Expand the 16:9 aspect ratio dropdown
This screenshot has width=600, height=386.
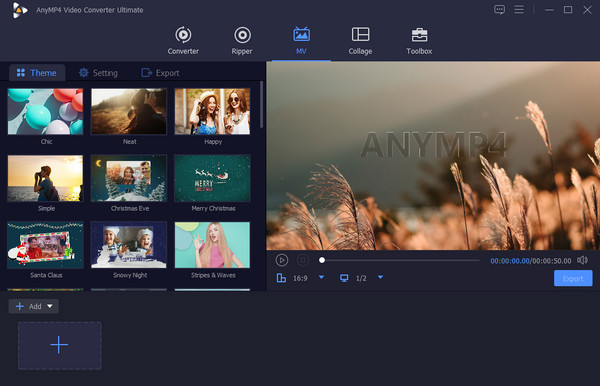[x=321, y=277]
